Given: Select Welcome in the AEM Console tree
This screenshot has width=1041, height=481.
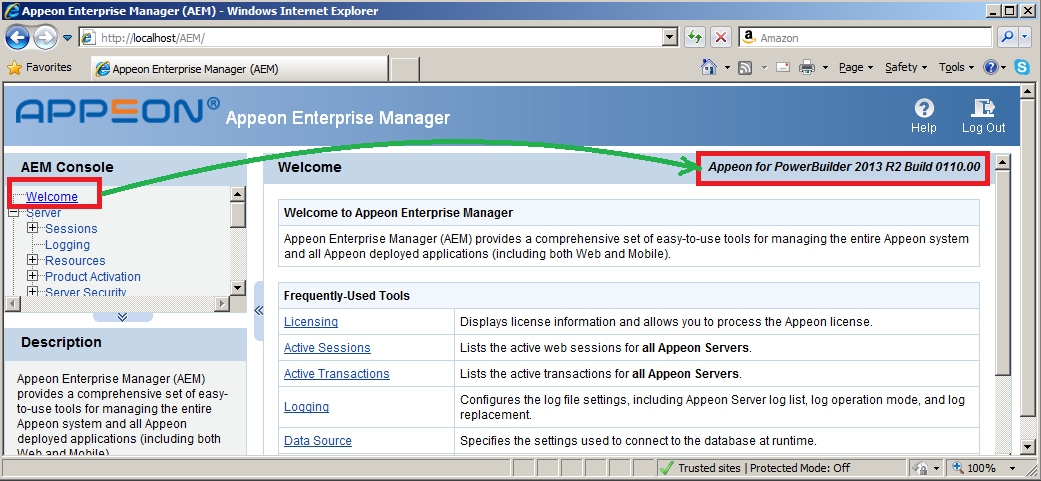Looking at the screenshot, I should [x=52, y=196].
